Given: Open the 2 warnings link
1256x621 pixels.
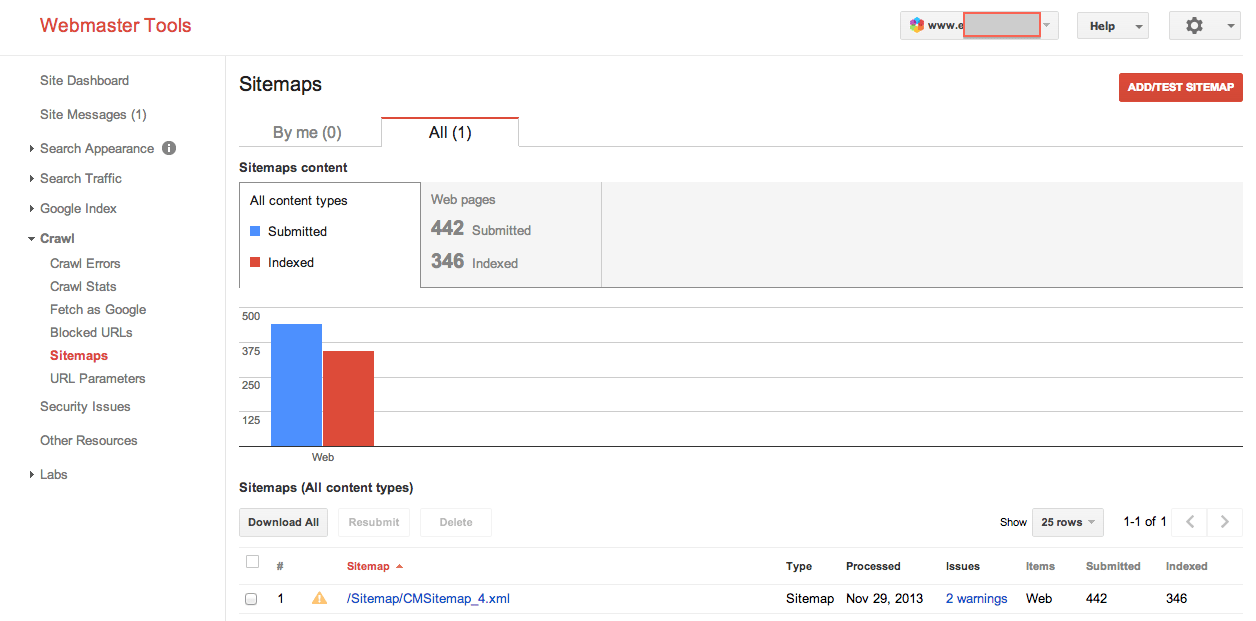Looking at the screenshot, I should pyautogui.click(x=976, y=598).
